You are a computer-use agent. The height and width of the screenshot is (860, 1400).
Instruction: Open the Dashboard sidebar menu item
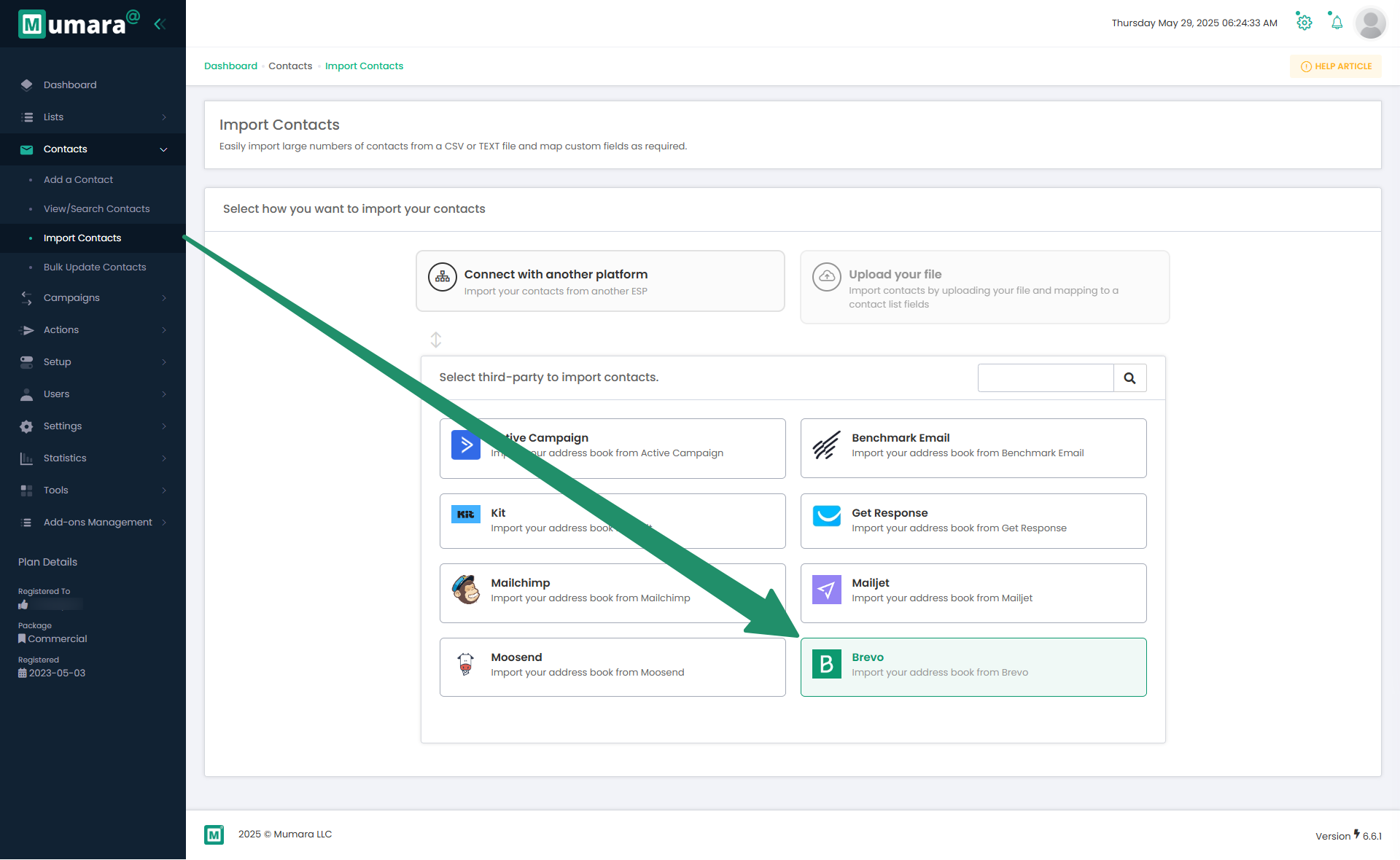click(93, 85)
